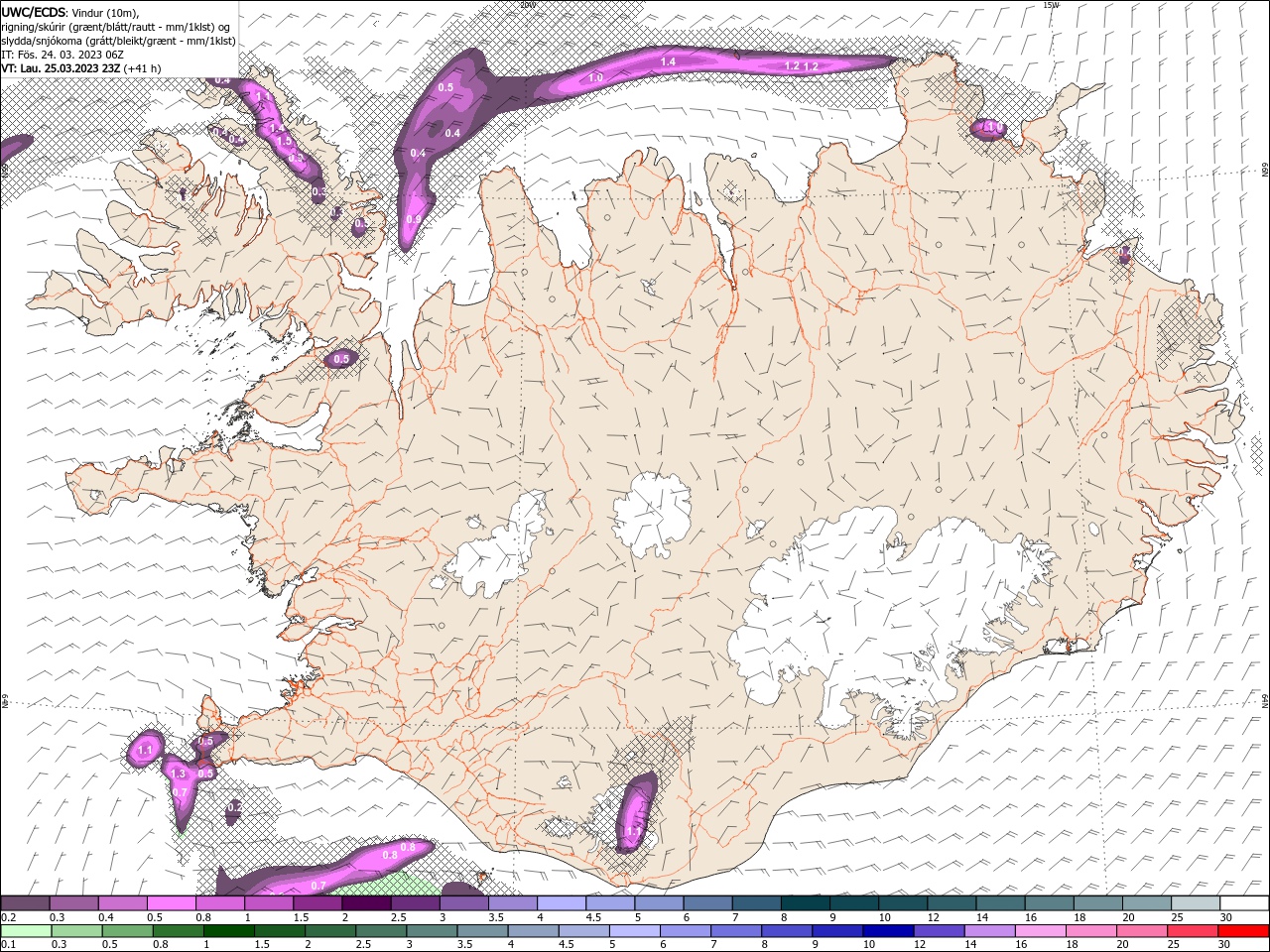Select the snow legend swatch between 0.5 and 0.8
Screen dimensions: 1270x952
(x=171, y=903)
